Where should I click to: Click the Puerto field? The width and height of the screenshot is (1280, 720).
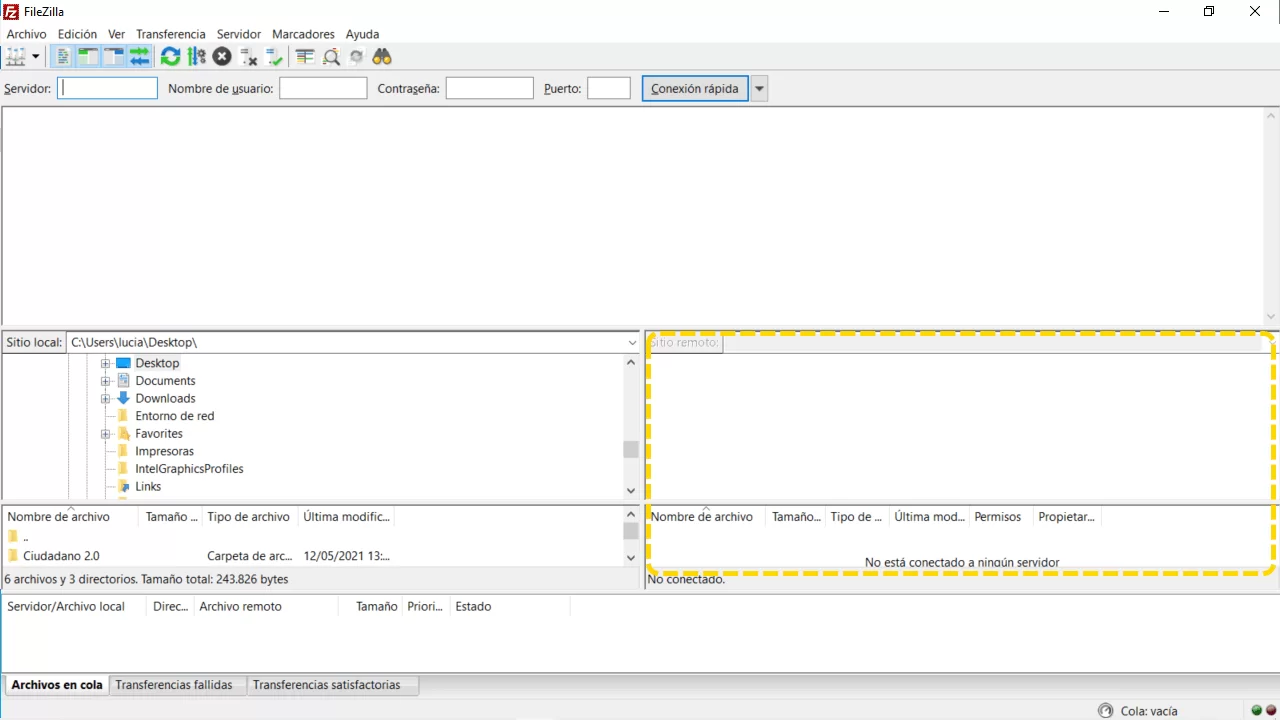[609, 88]
